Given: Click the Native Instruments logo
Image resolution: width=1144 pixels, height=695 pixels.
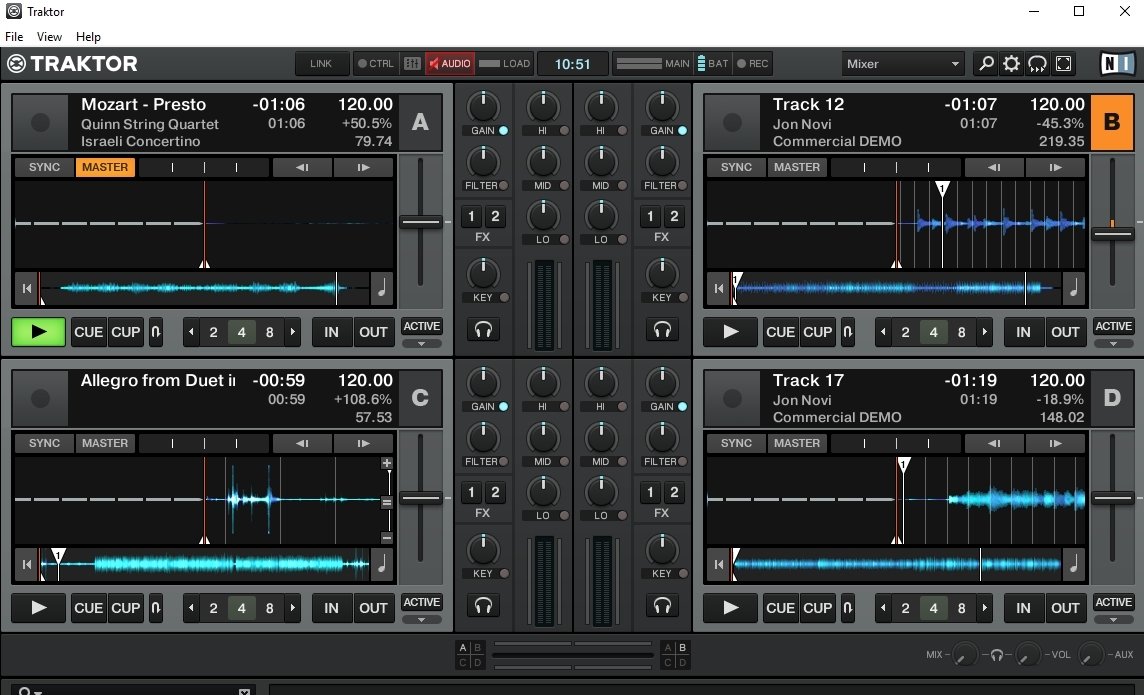Looking at the screenshot, I should click(x=1119, y=63).
